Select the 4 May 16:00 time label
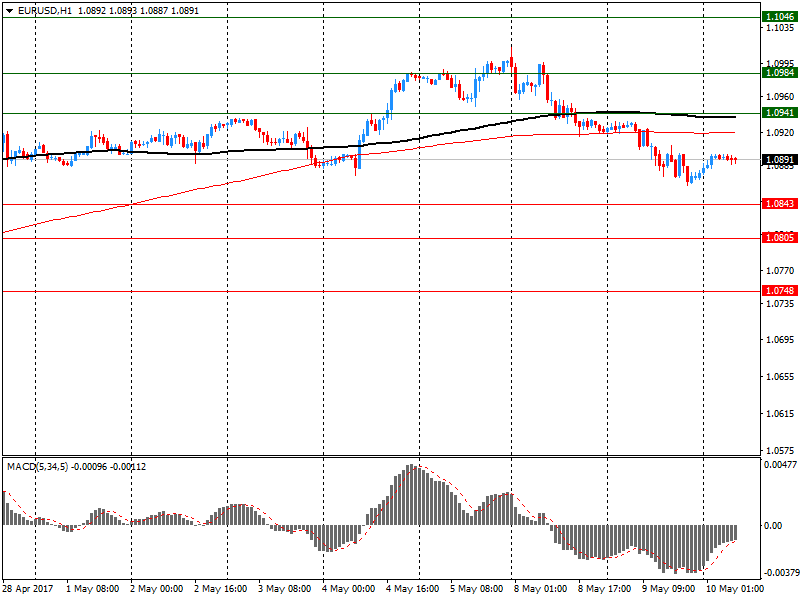This screenshot has height=600, width=800. pyautogui.click(x=413, y=589)
